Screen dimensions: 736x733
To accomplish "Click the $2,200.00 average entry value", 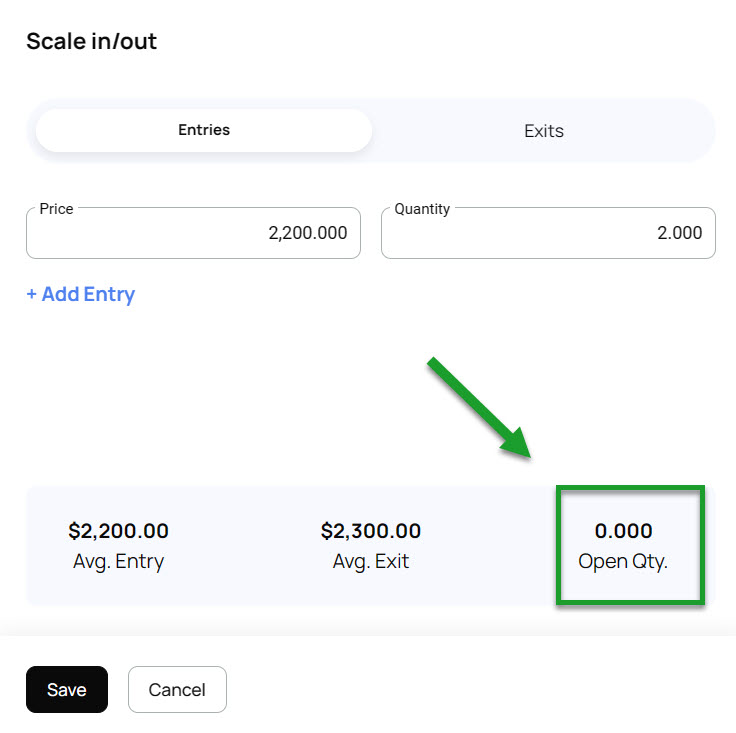I will [x=118, y=531].
